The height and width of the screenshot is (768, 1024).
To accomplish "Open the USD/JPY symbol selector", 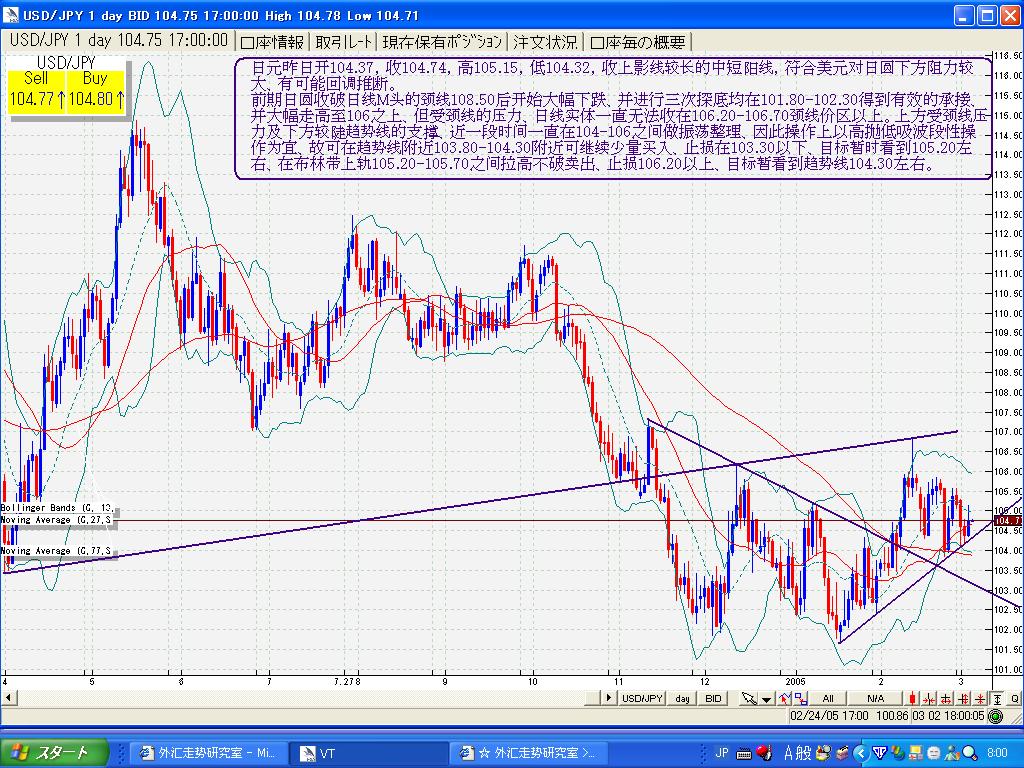I will click(x=643, y=698).
